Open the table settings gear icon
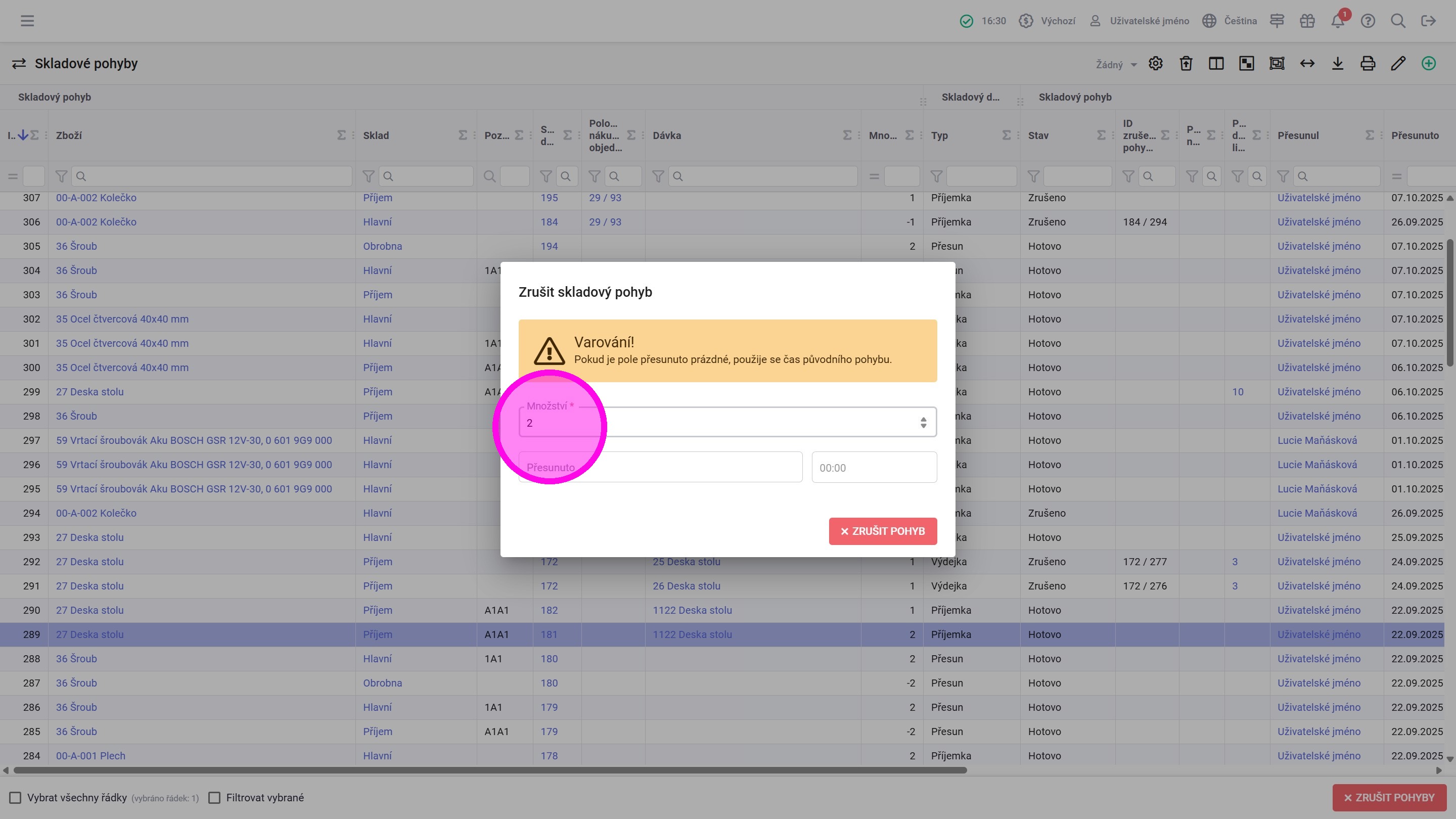The image size is (1456, 819). tap(1155, 63)
